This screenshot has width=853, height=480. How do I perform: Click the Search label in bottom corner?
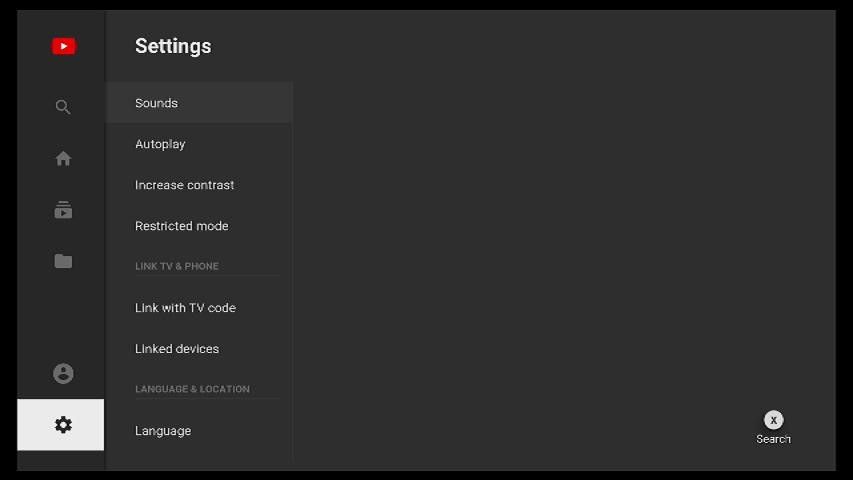click(x=773, y=439)
